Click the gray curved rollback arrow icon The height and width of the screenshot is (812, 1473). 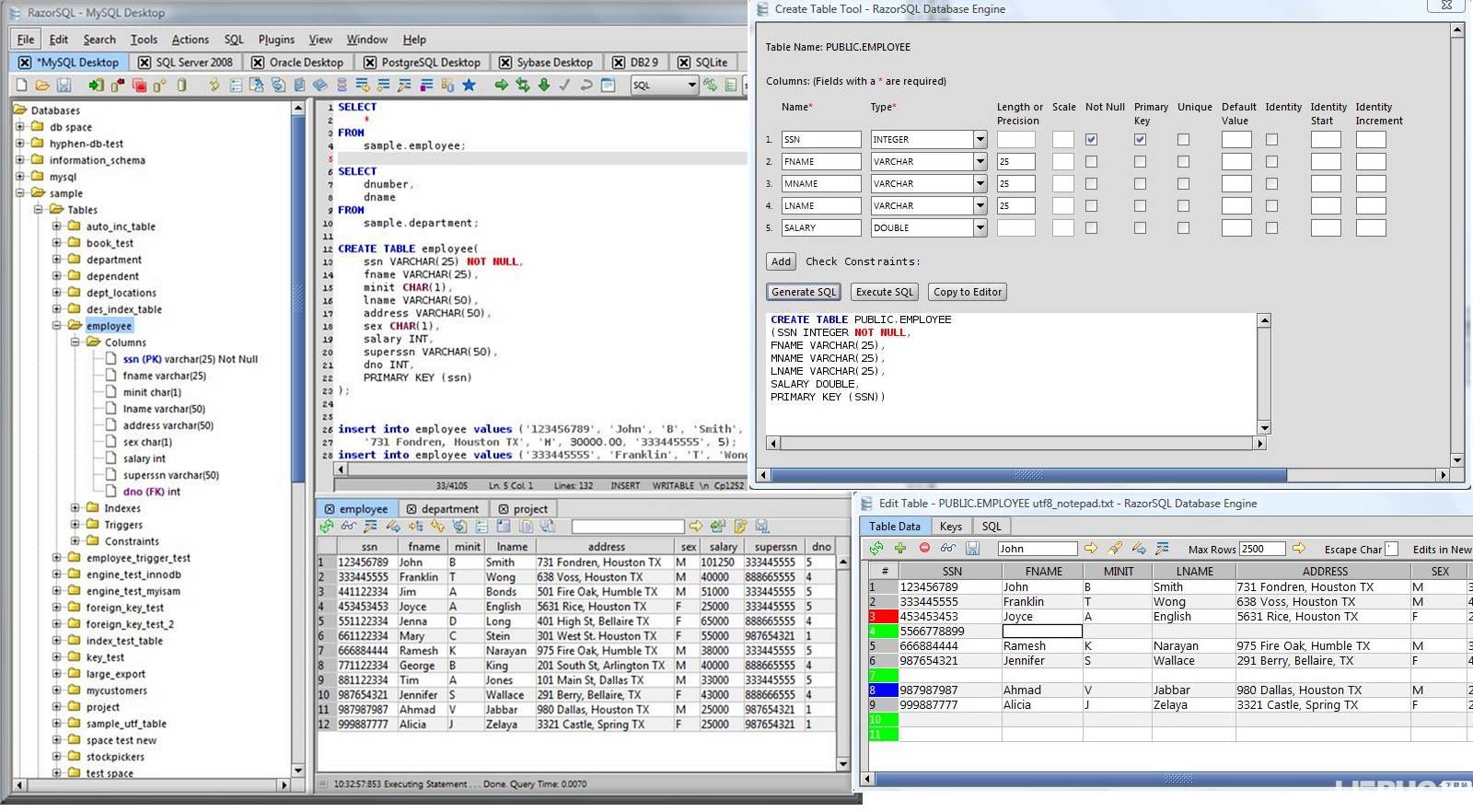(586, 85)
